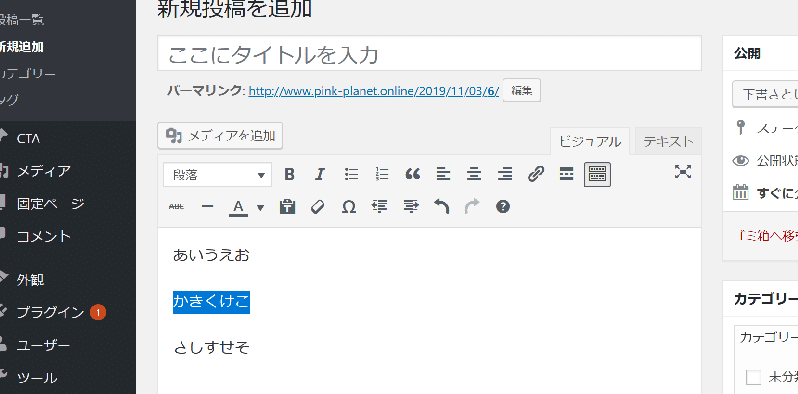798x394 pixels.
Task: Decrease paragraph indent
Action: (x=380, y=207)
